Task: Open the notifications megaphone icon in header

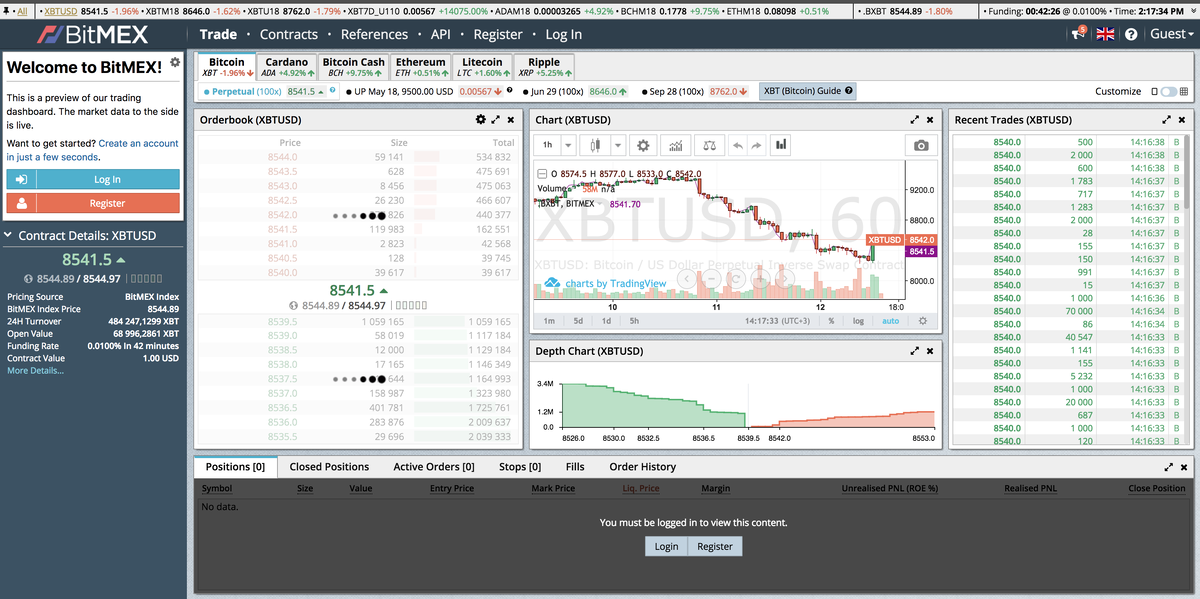Action: click(x=1078, y=34)
